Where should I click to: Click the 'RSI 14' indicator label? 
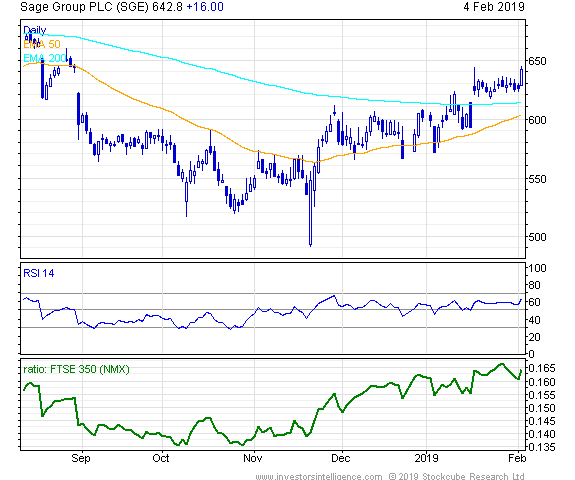coord(39,273)
